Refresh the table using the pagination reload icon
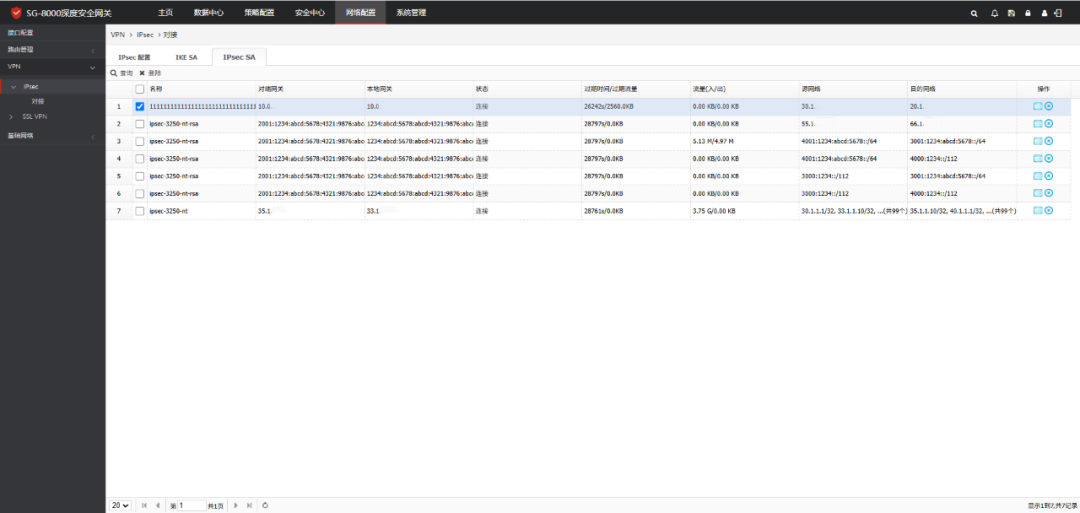Viewport: 1080px width, 513px height. click(x=264, y=506)
